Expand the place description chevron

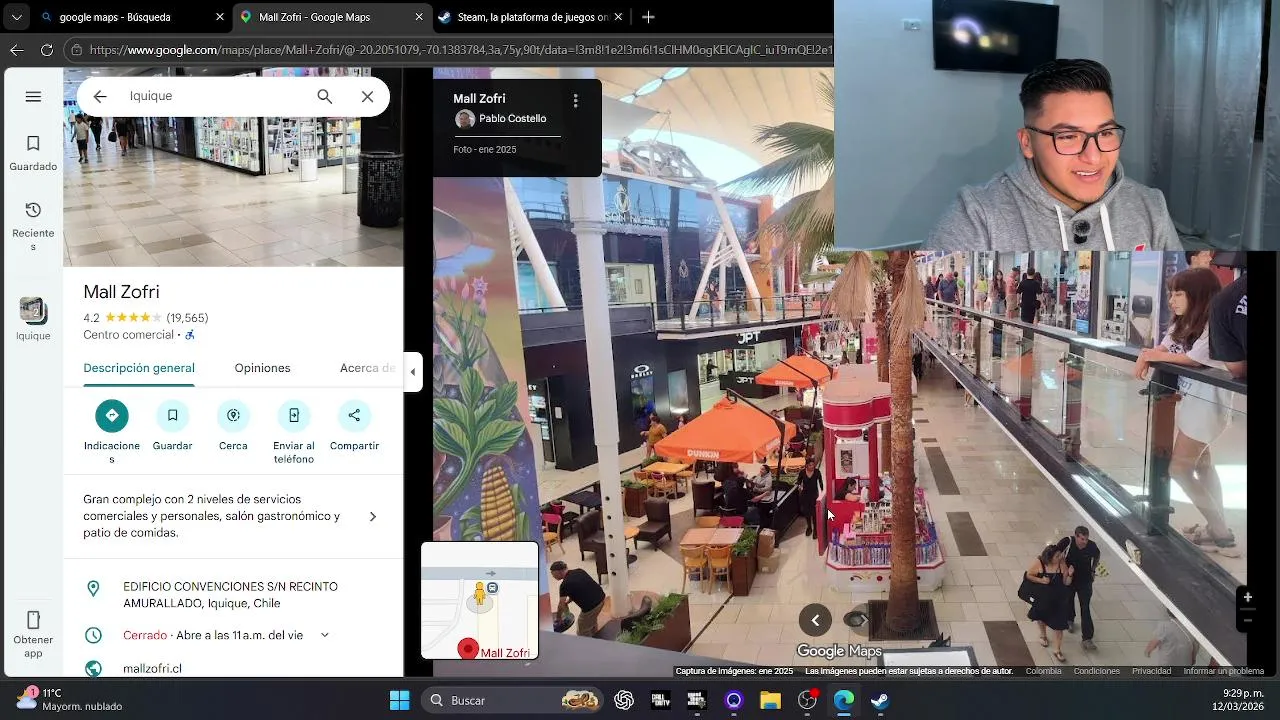click(373, 517)
